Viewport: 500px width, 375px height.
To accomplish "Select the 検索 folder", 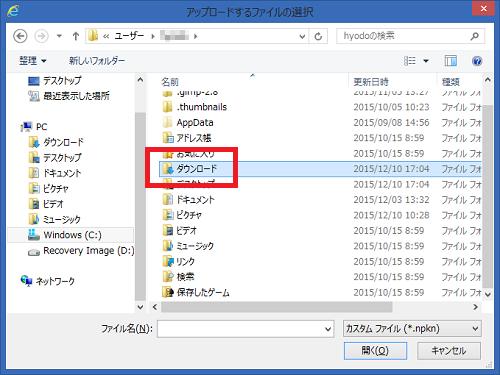I will [178, 277].
